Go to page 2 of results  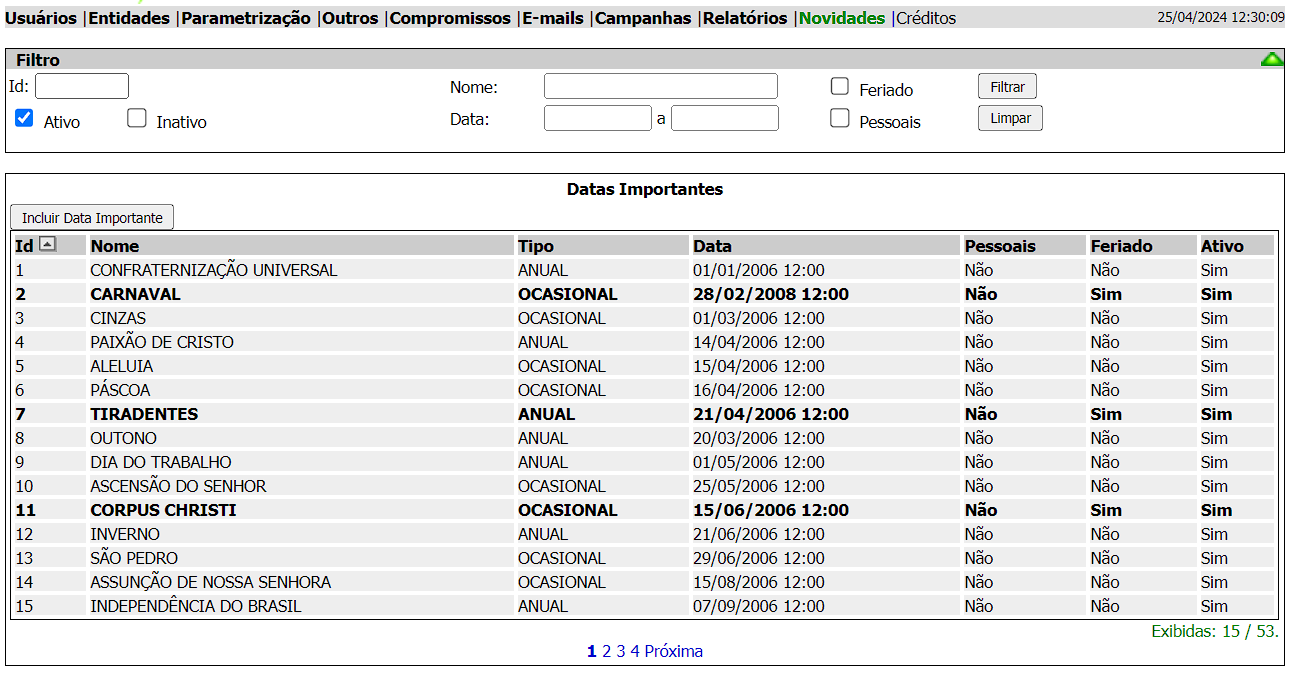pyautogui.click(x=606, y=651)
